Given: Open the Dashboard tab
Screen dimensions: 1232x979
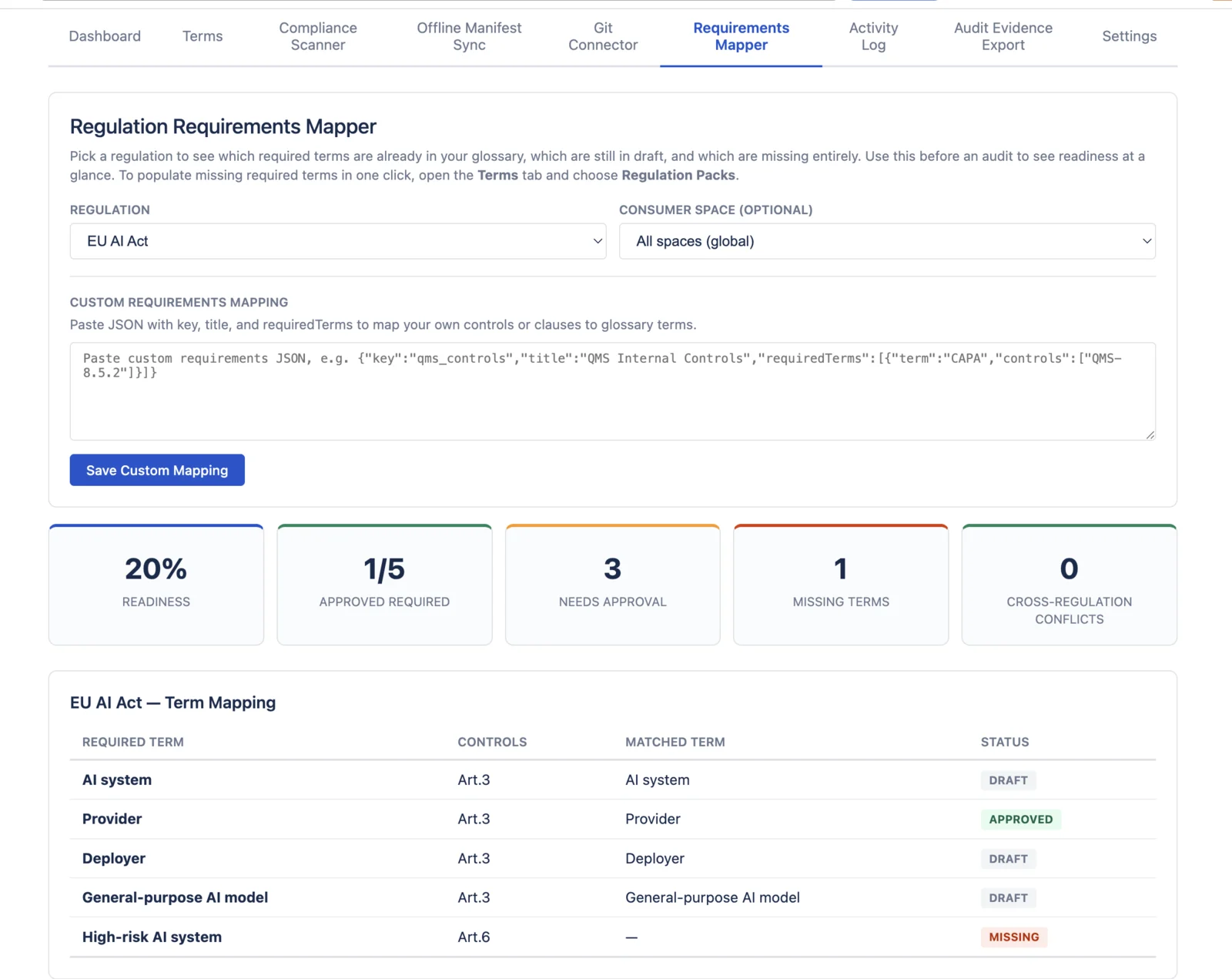Looking at the screenshot, I should [105, 36].
